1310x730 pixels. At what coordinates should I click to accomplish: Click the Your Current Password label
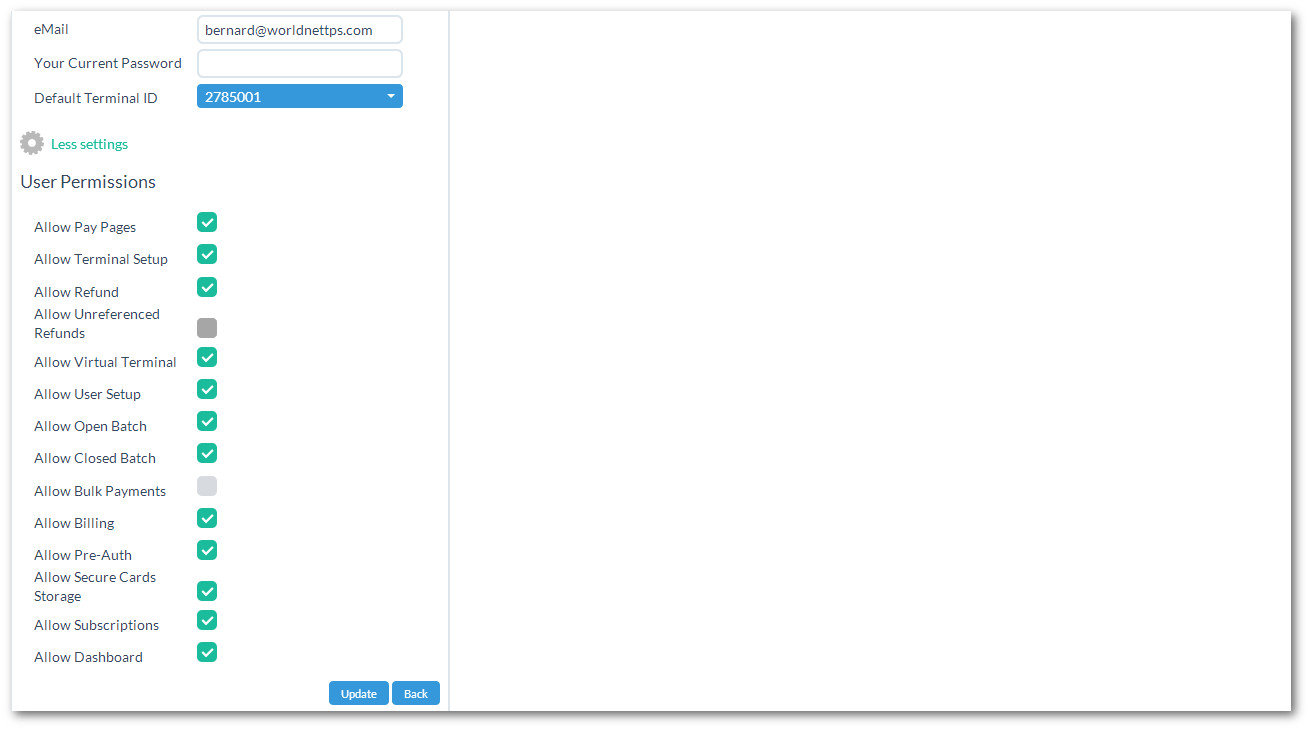[x=108, y=63]
